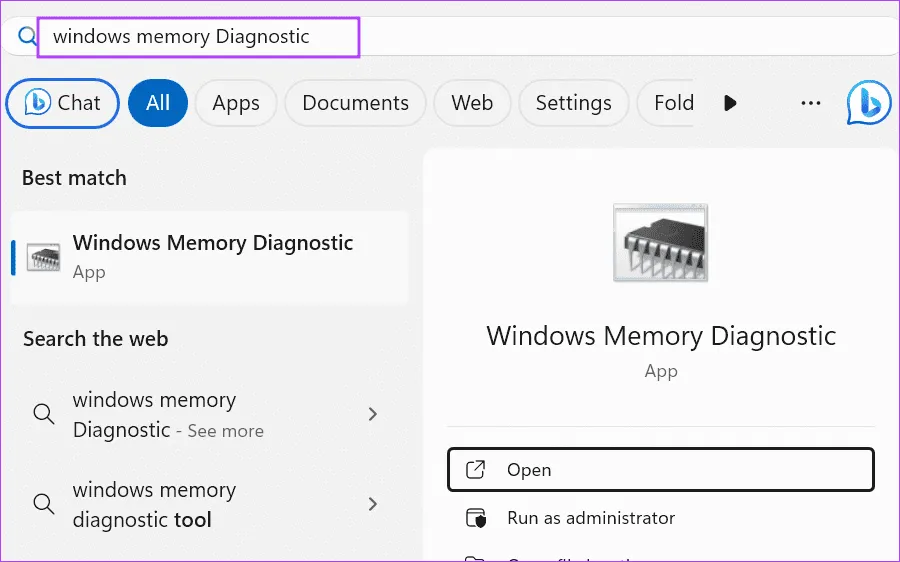Image resolution: width=900 pixels, height=562 pixels.
Task: Switch to the Apps filter tab
Action: (x=236, y=103)
